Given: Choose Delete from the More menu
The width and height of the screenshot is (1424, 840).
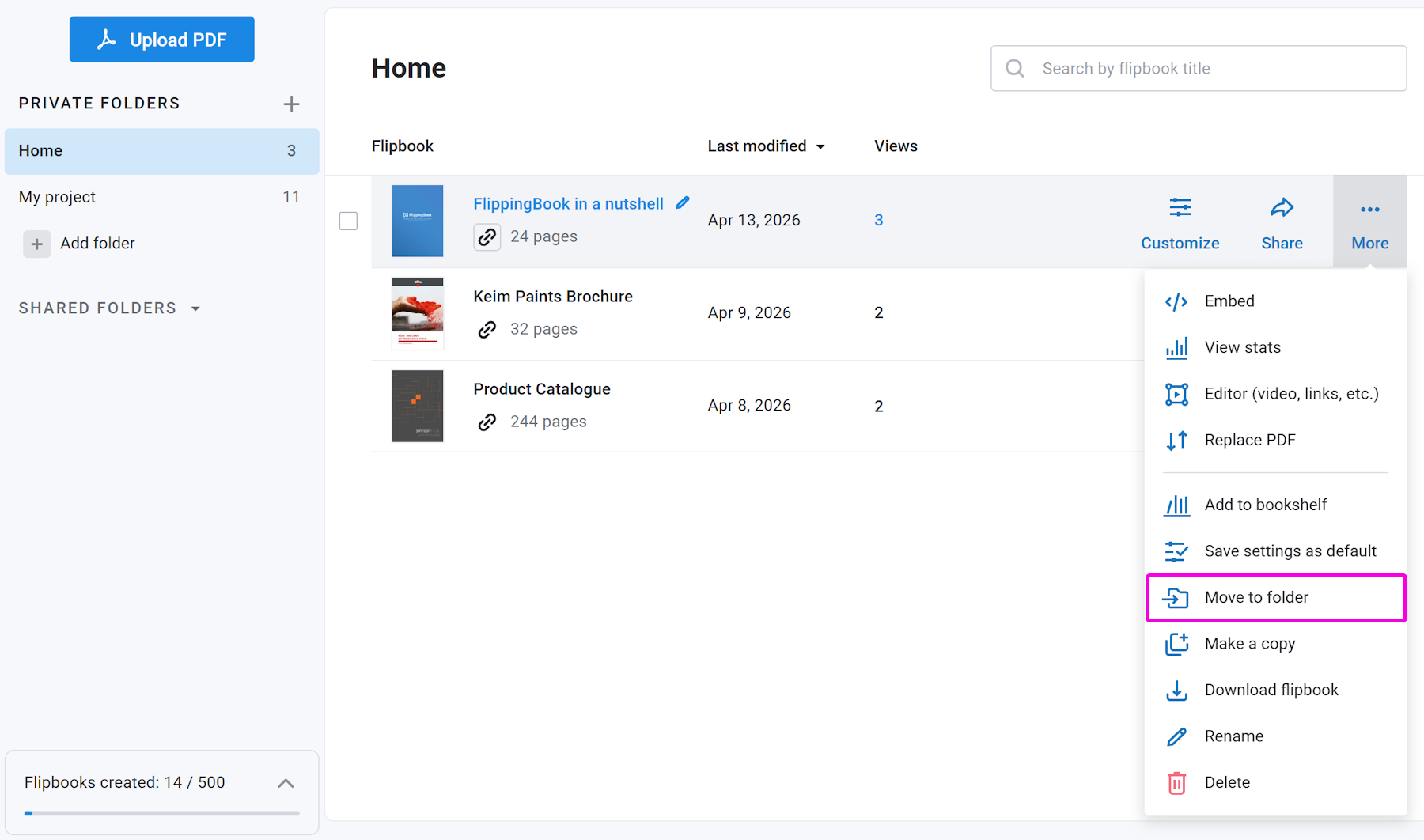Looking at the screenshot, I should (1226, 782).
